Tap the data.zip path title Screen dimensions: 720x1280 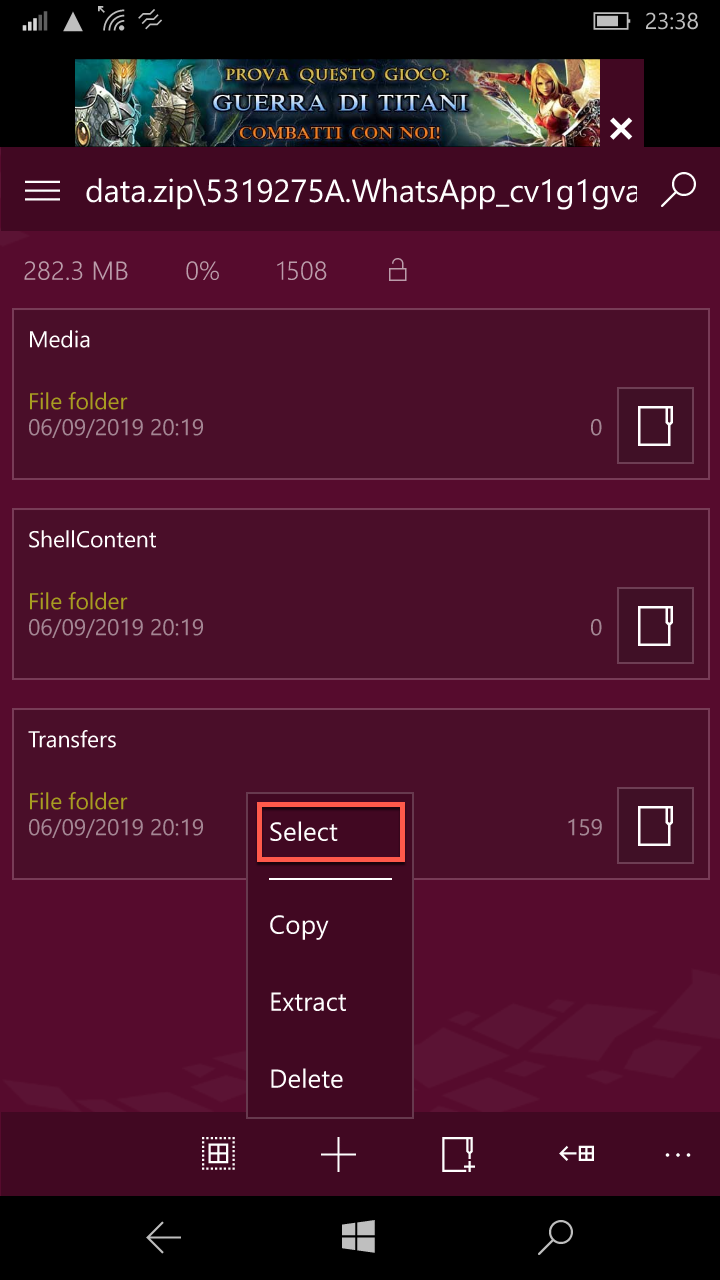click(x=361, y=191)
